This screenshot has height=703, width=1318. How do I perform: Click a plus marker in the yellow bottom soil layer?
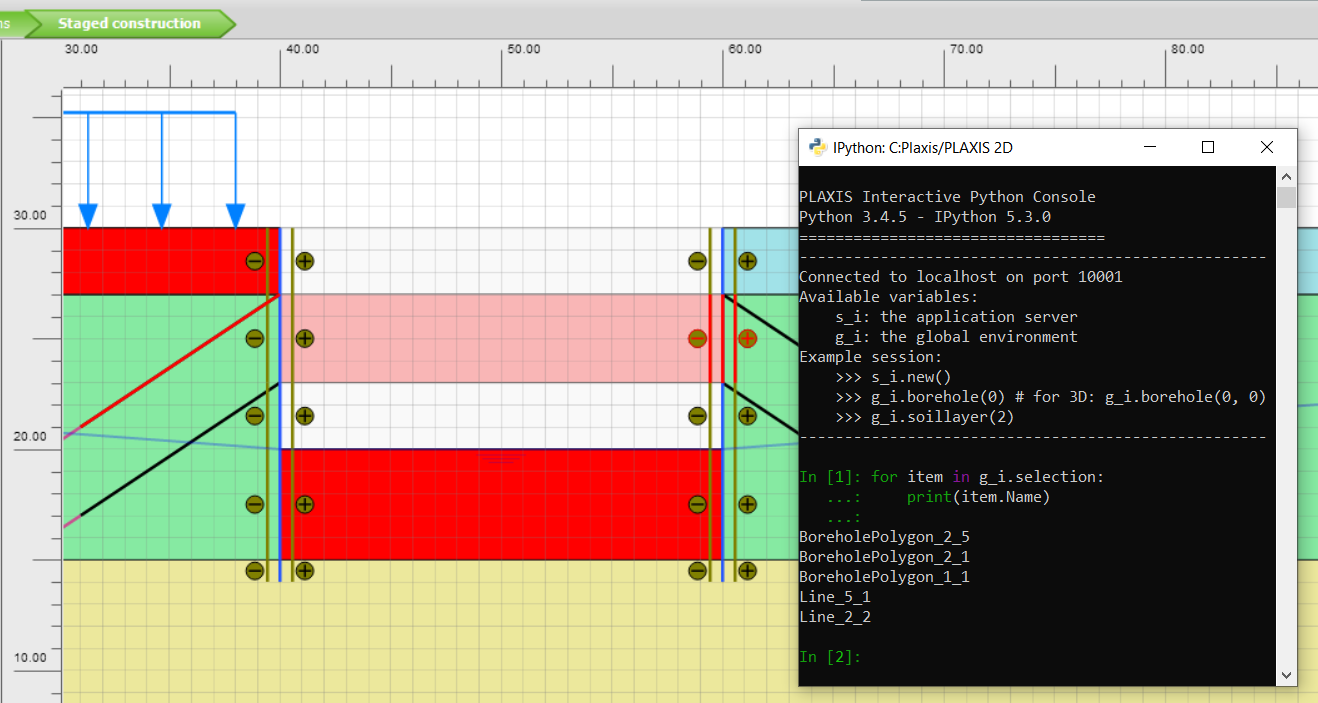[x=304, y=571]
